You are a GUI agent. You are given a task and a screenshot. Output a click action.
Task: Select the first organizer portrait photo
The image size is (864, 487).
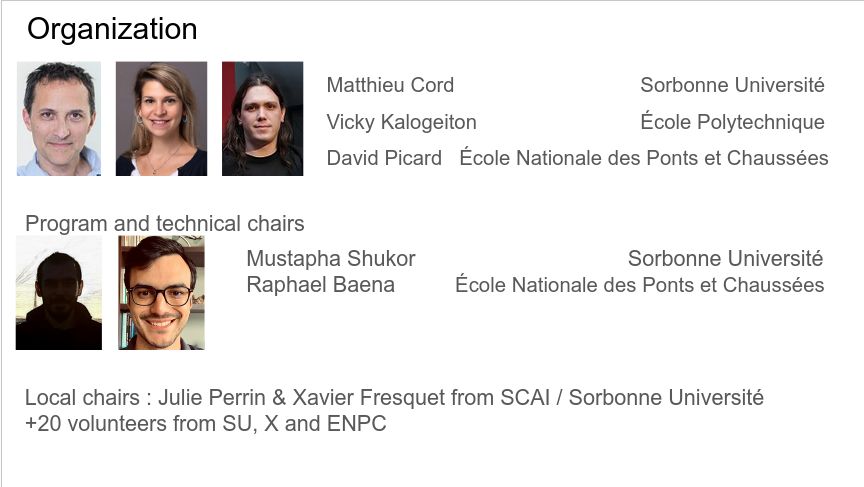[x=59, y=118]
